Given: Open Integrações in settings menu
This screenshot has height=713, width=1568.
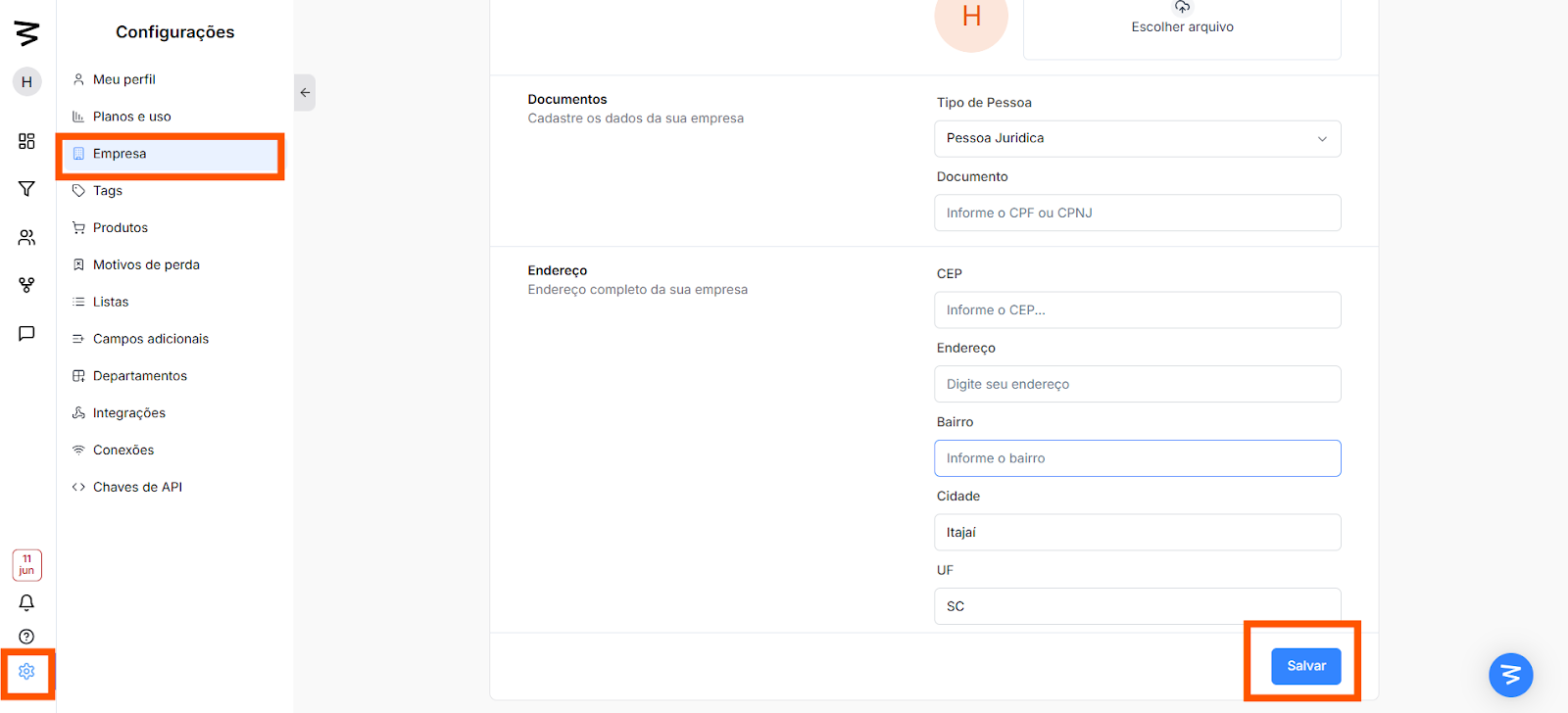Looking at the screenshot, I should pos(128,413).
